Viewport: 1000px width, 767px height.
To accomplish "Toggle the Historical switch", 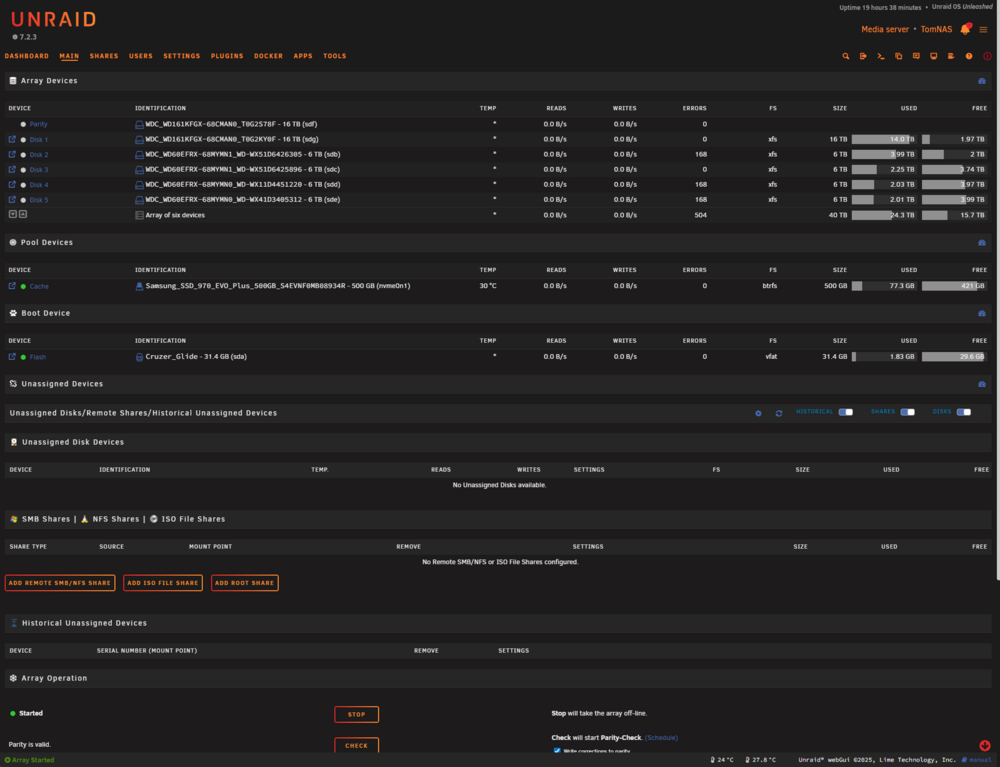I will coord(846,413).
